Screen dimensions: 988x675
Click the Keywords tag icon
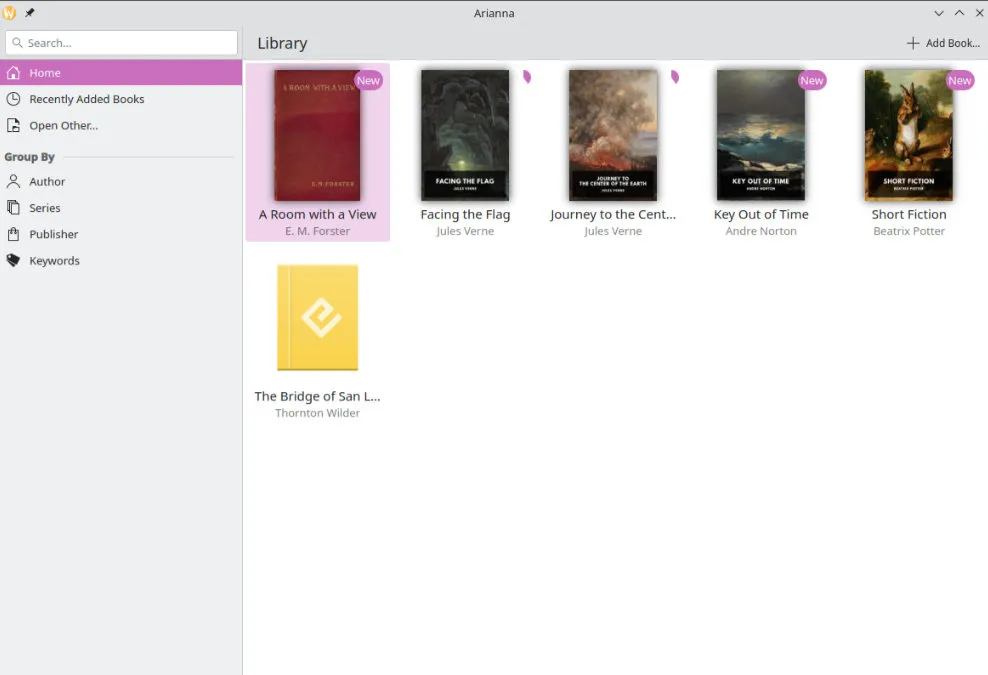coord(13,261)
